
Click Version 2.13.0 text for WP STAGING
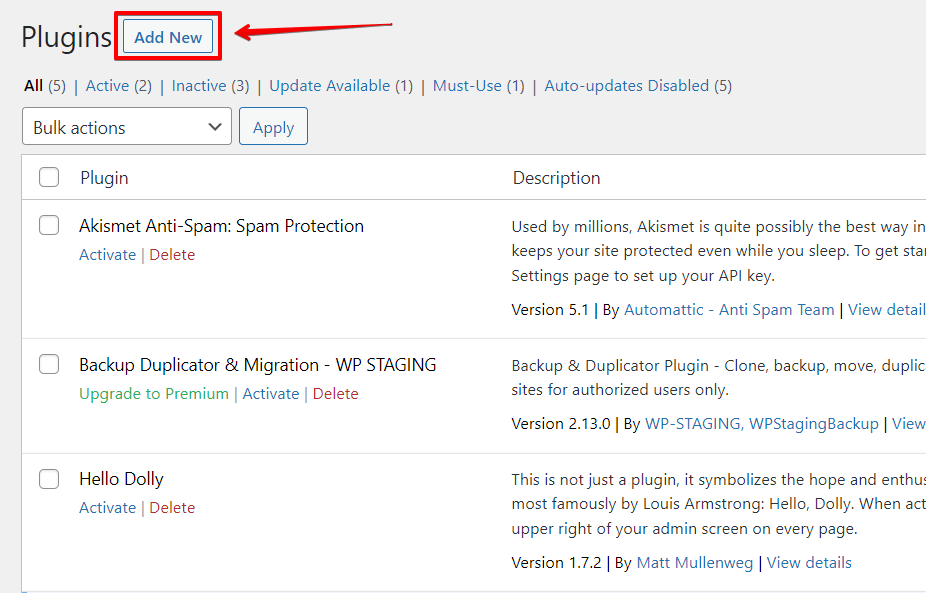point(560,423)
